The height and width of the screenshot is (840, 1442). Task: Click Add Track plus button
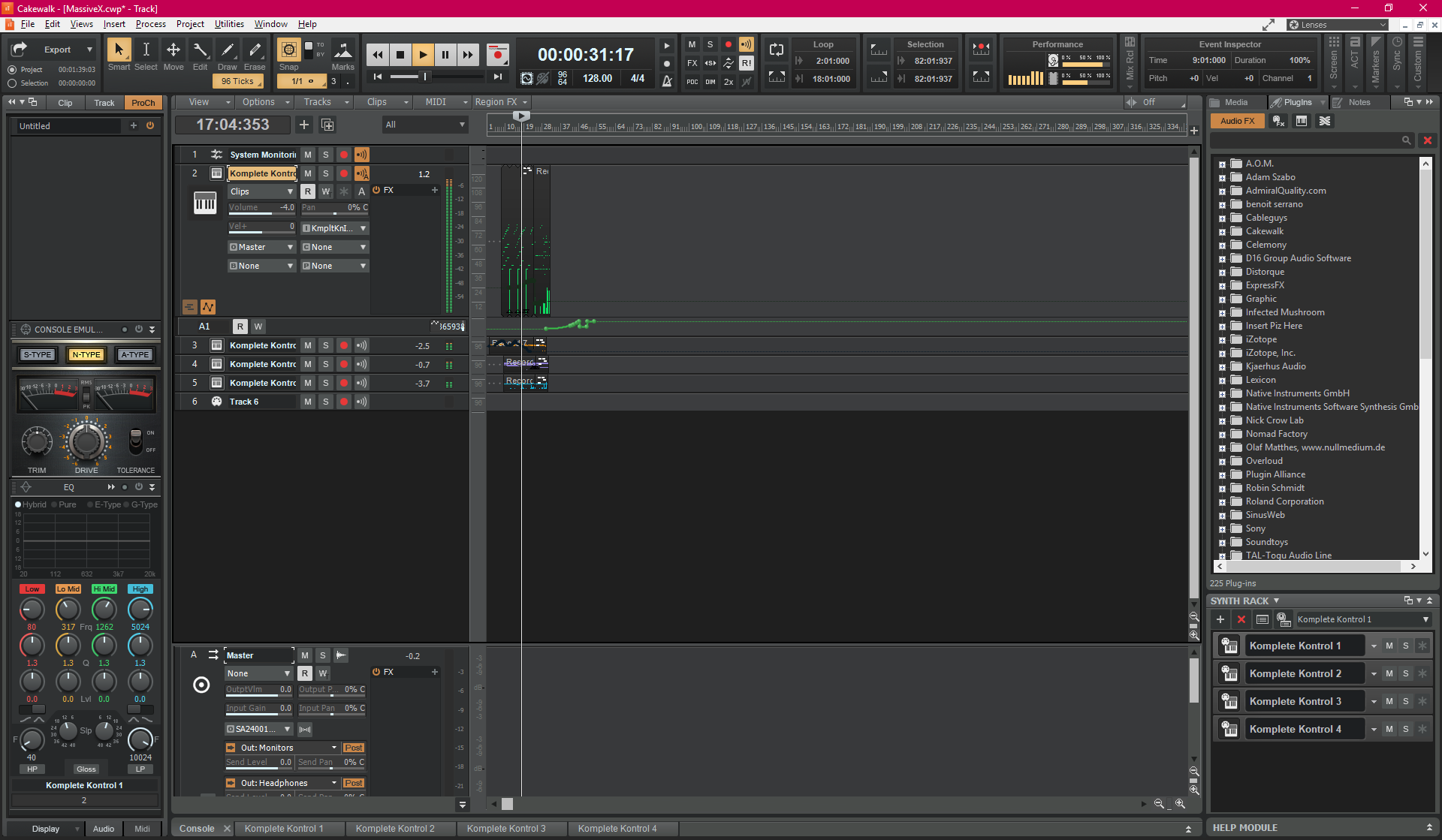304,125
